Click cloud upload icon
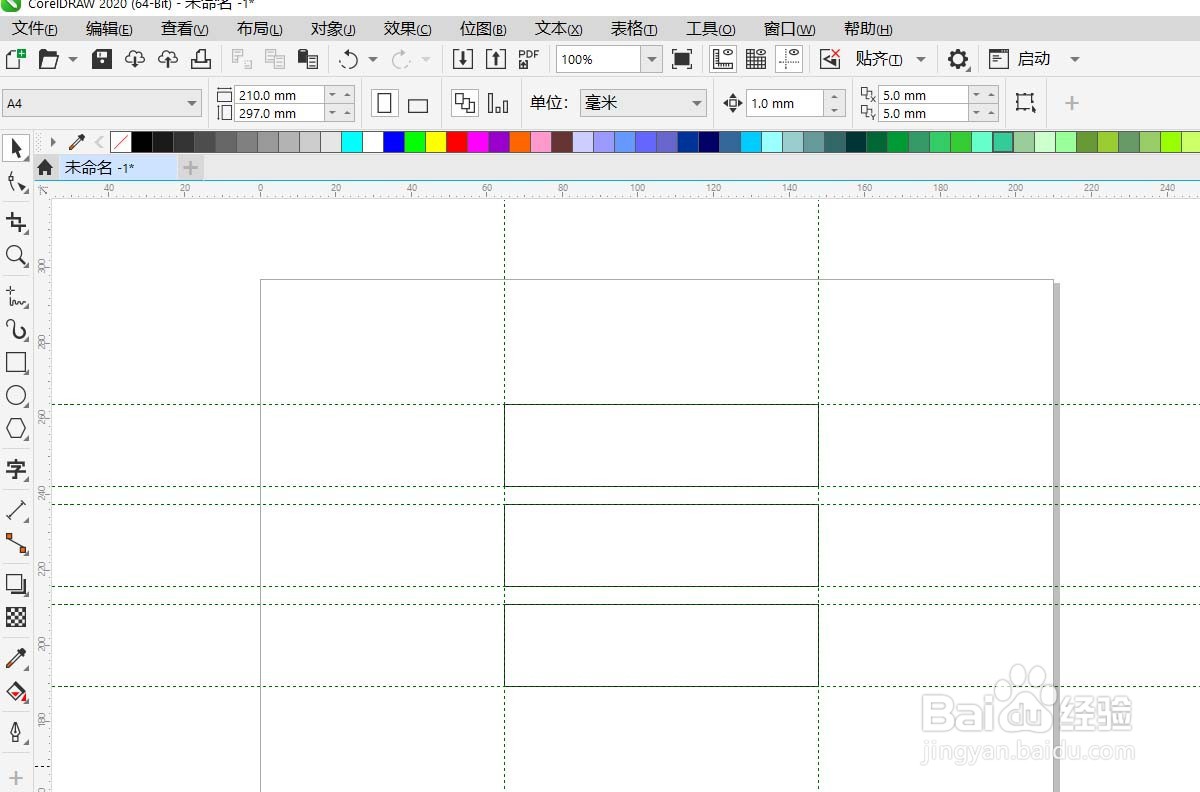The height and width of the screenshot is (792, 1200). coord(168,59)
